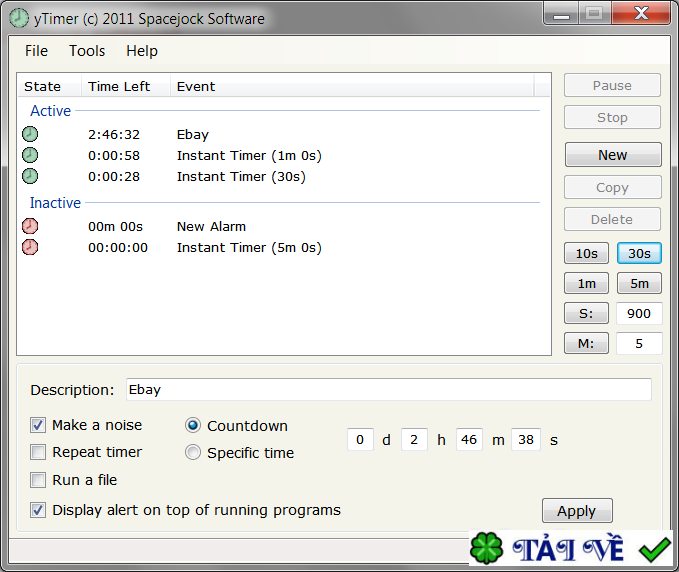The width and height of the screenshot is (679, 572).
Task: Click the green clock icon for Ebay timer
Action: click(30, 134)
